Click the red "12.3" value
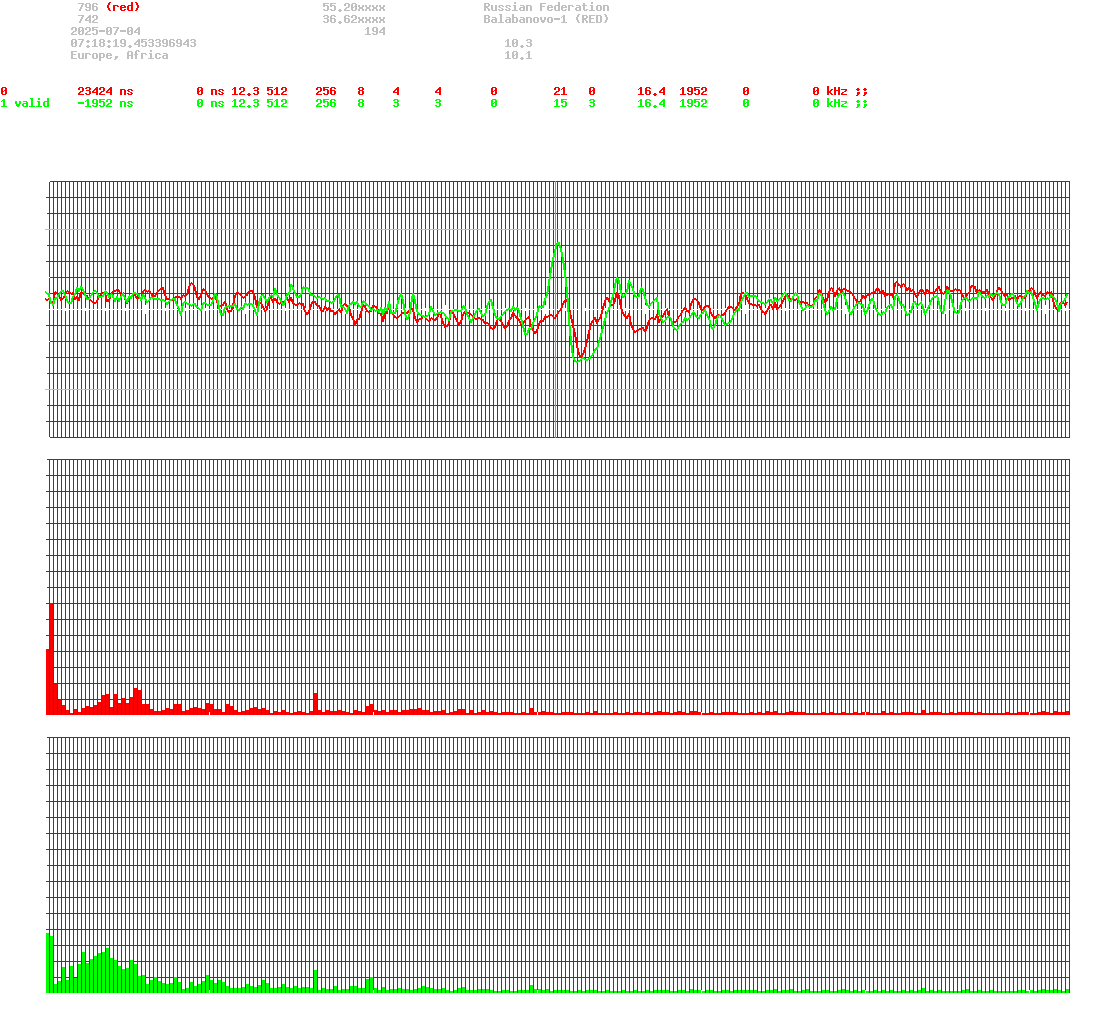This screenshot has height=1015, width=1095. coord(245,92)
